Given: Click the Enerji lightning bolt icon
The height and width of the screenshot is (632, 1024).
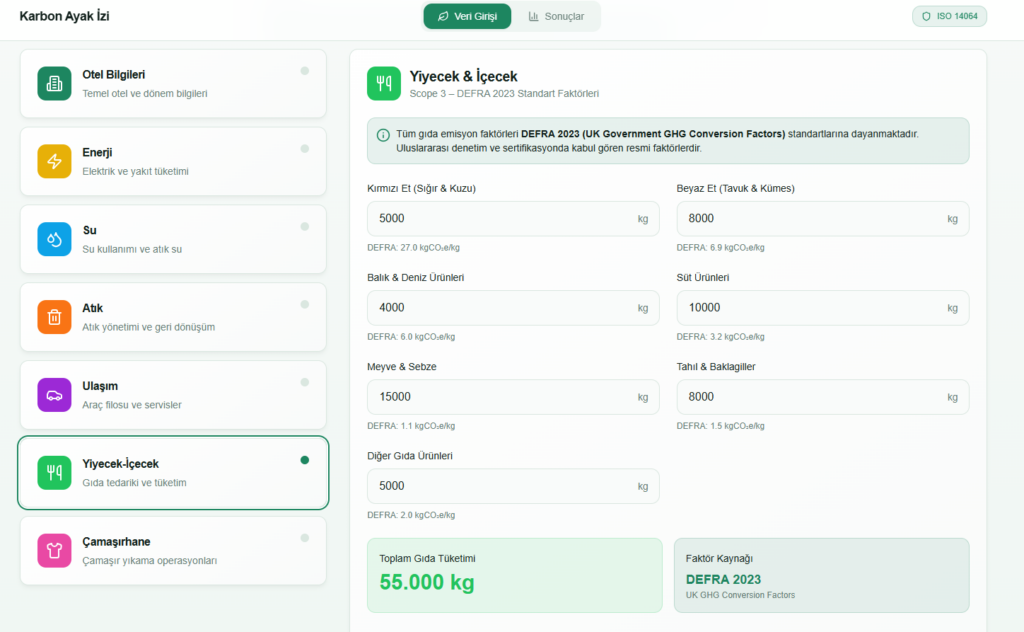Looking at the screenshot, I should pos(54,161).
